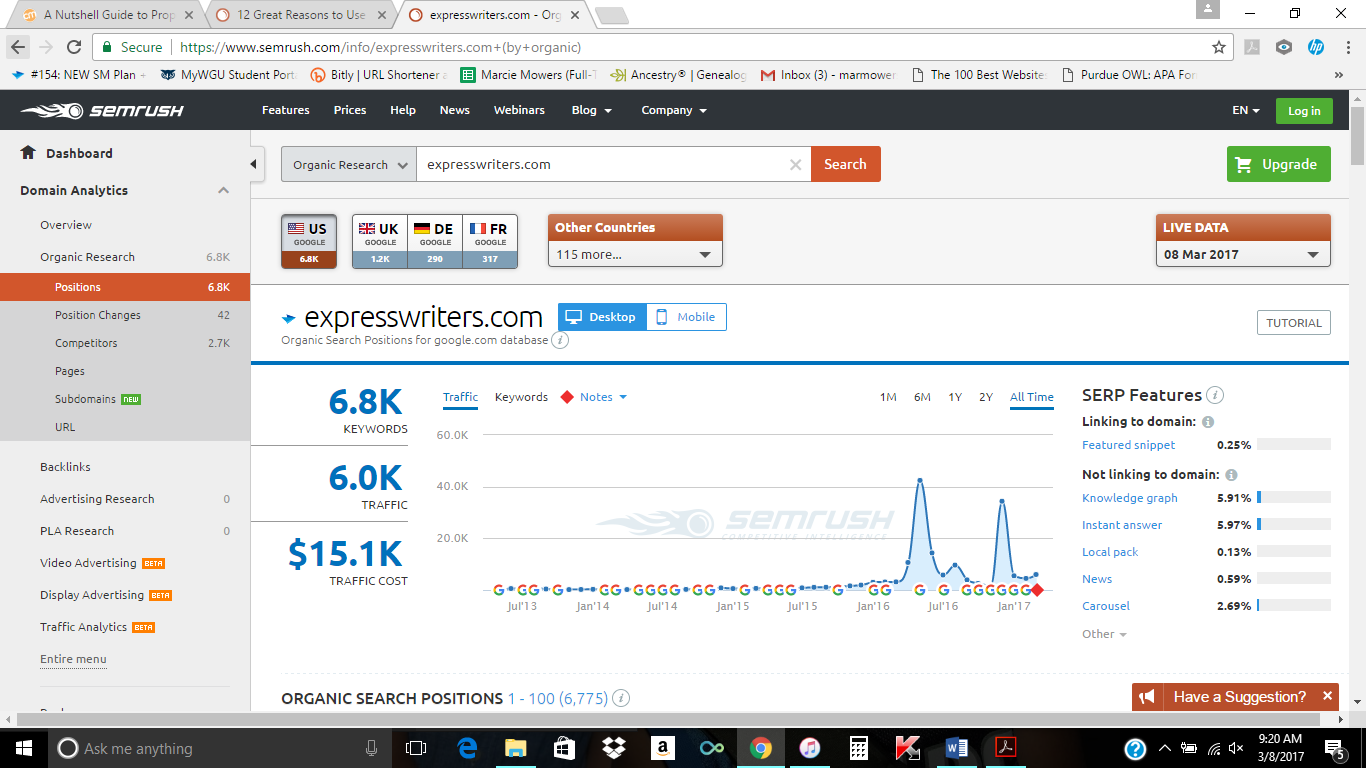Launch Microsoft Edge from taskbar
Screen dimensions: 1366x768
[x=467, y=748]
